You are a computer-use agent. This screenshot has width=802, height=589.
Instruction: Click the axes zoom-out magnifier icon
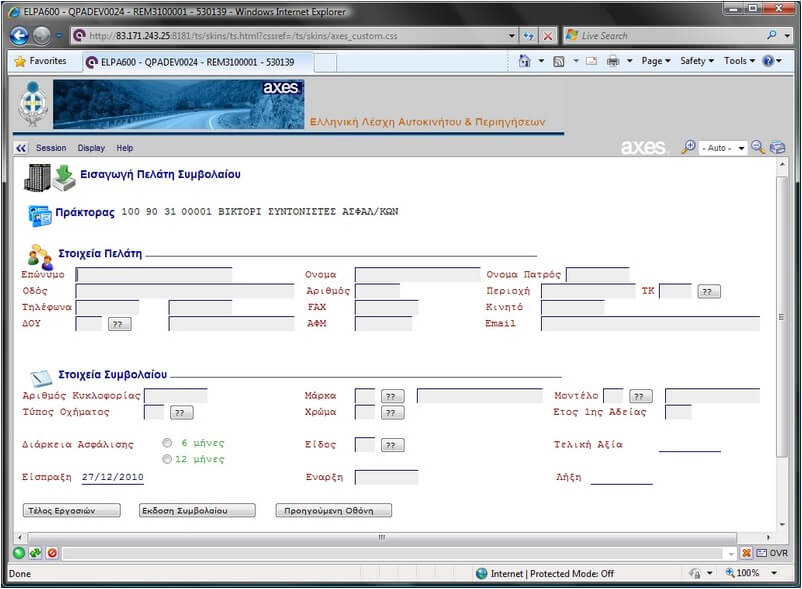pyautogui.click(x=758, y=147)
